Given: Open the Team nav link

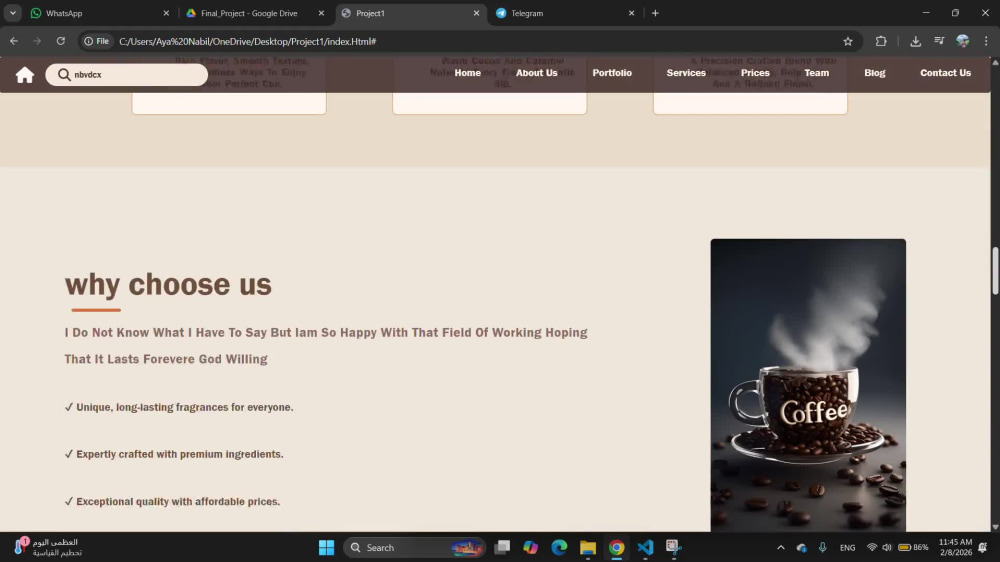Looking at the screenshot, I should (x=816, y=73).
